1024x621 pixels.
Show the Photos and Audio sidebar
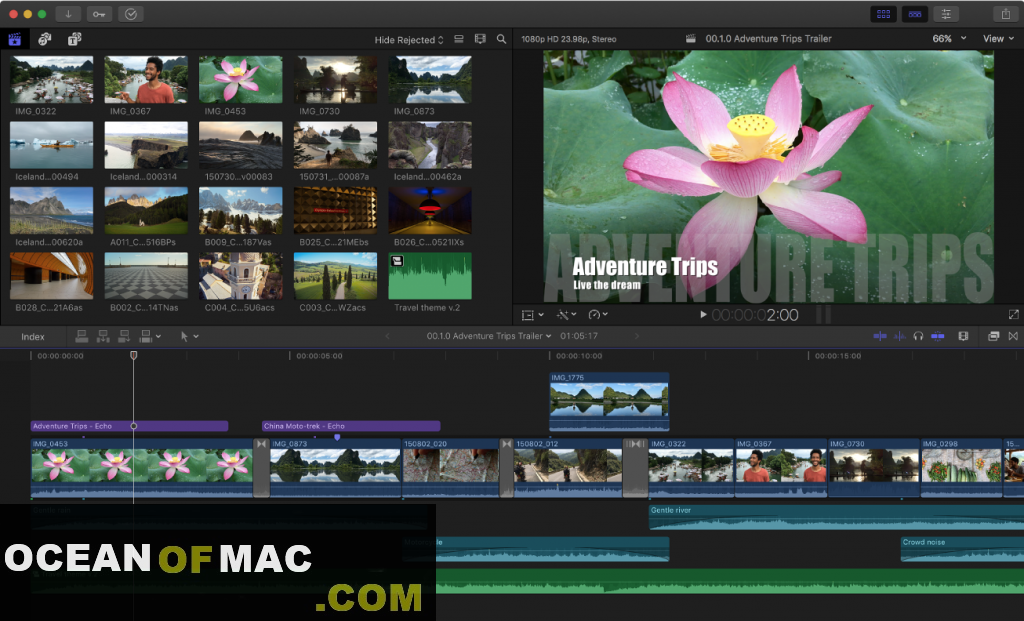45,39
